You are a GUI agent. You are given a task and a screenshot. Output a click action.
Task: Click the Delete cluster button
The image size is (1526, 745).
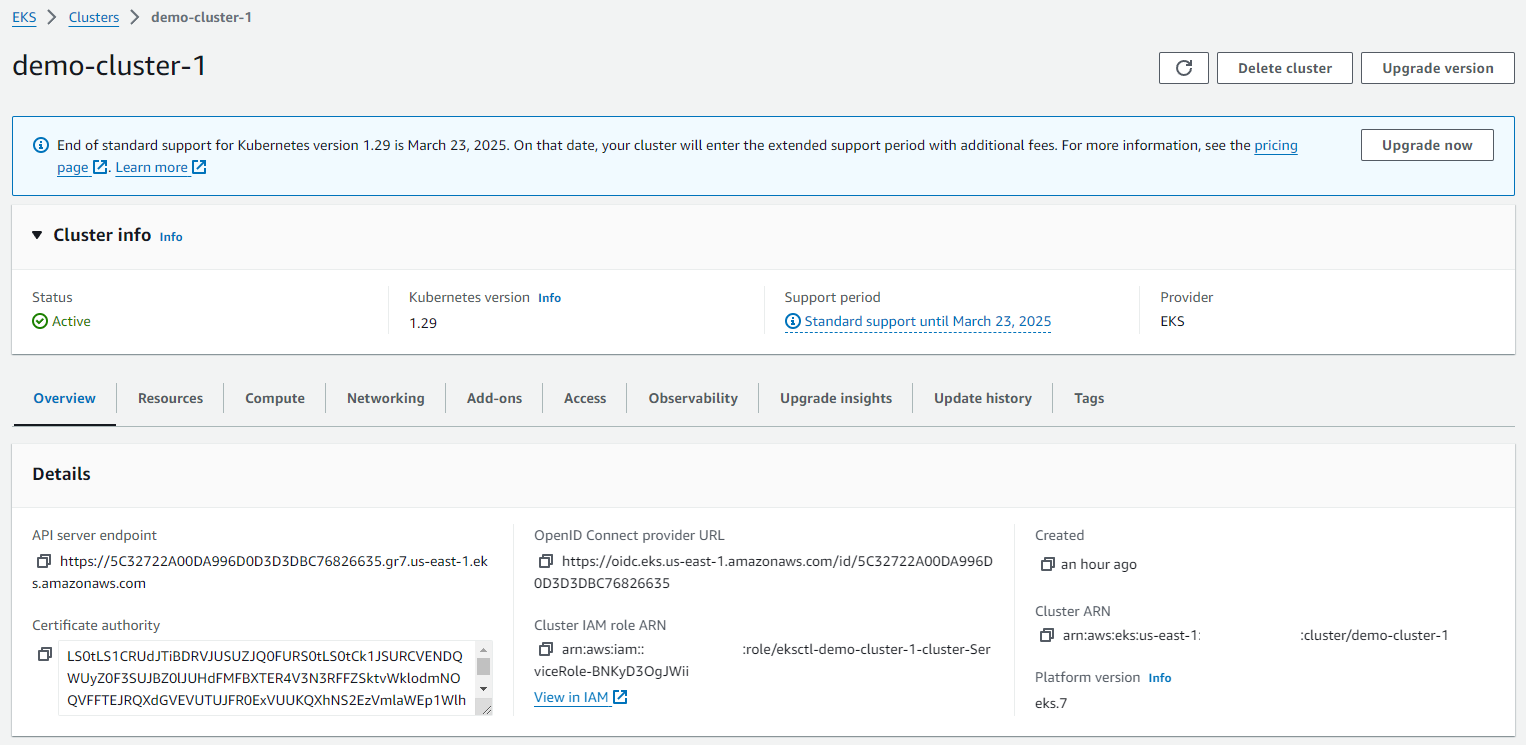click(1285, 68)
